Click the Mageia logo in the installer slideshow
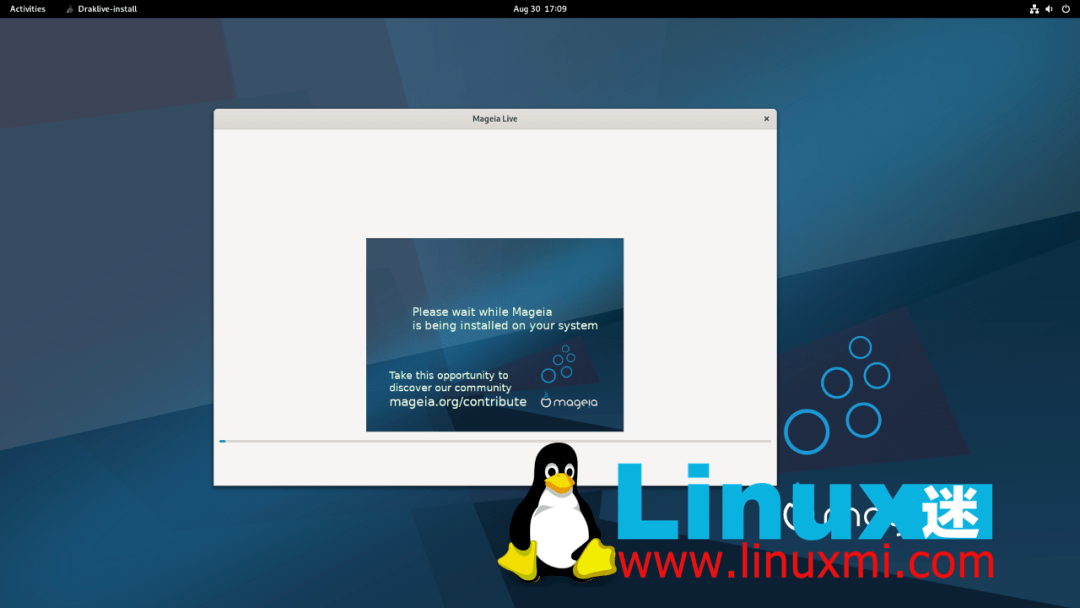Viewport: 1080px width, 608px height. tap(567, 400)
